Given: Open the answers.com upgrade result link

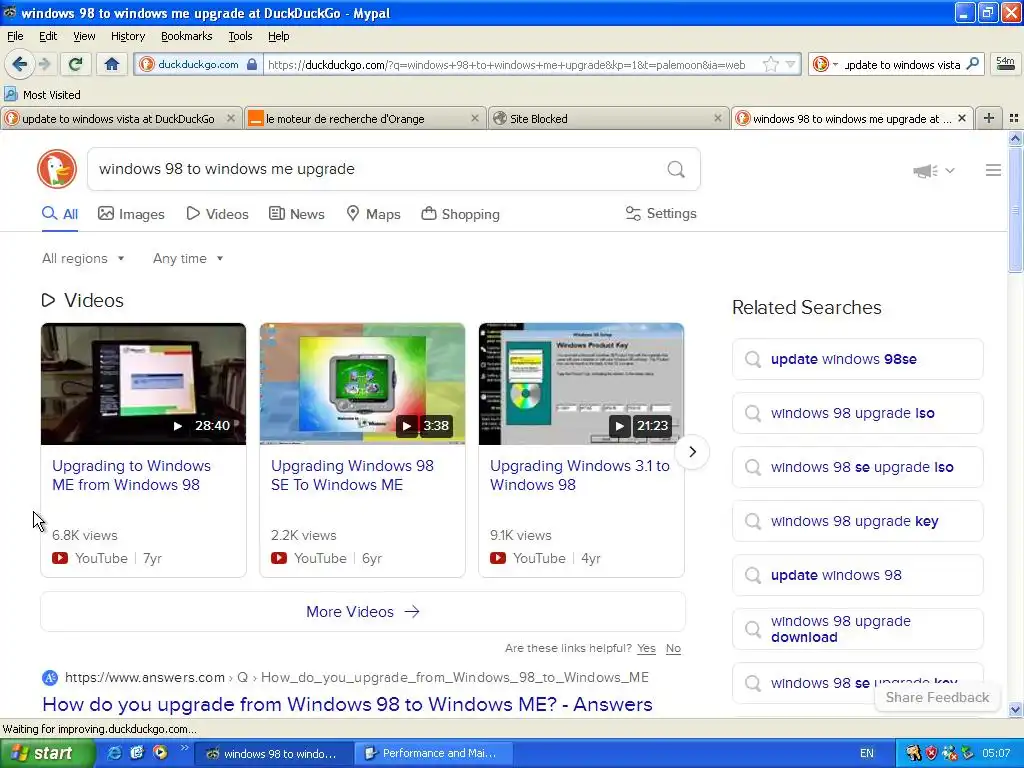Looking at the screenshot, I should (347, 704).
